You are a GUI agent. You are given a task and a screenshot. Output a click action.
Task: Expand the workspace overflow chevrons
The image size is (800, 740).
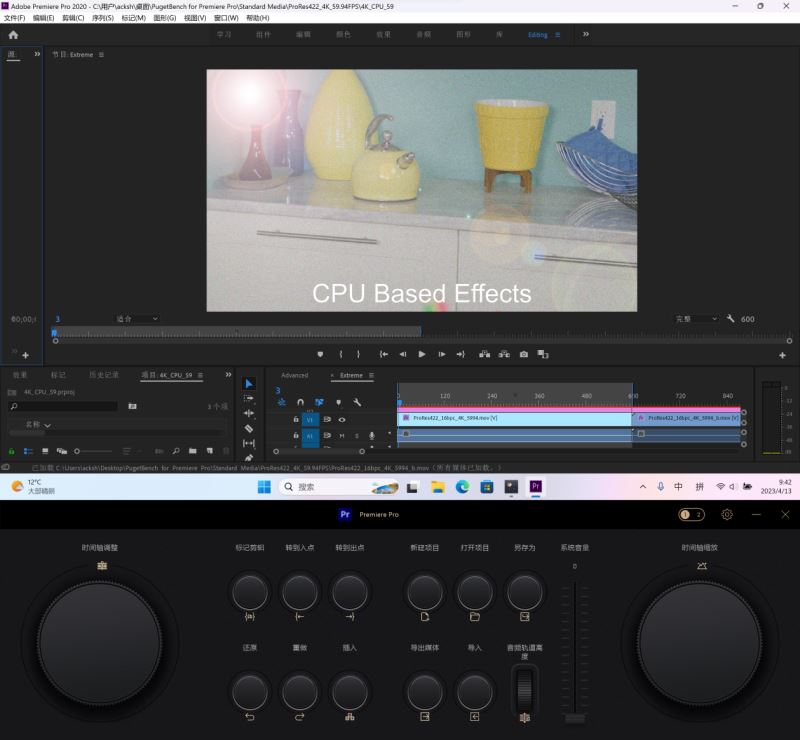tap(586, 34)
